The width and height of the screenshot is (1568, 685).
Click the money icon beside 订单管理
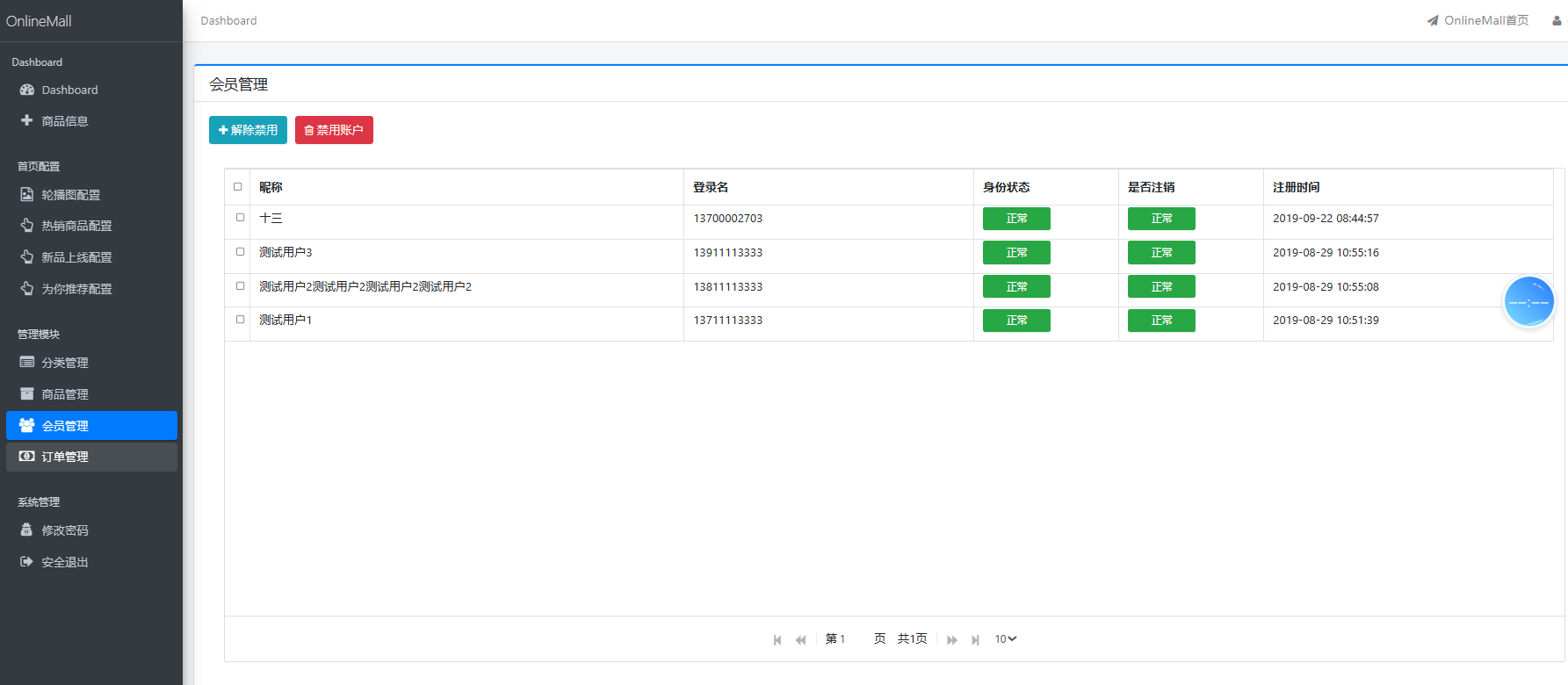27,457
